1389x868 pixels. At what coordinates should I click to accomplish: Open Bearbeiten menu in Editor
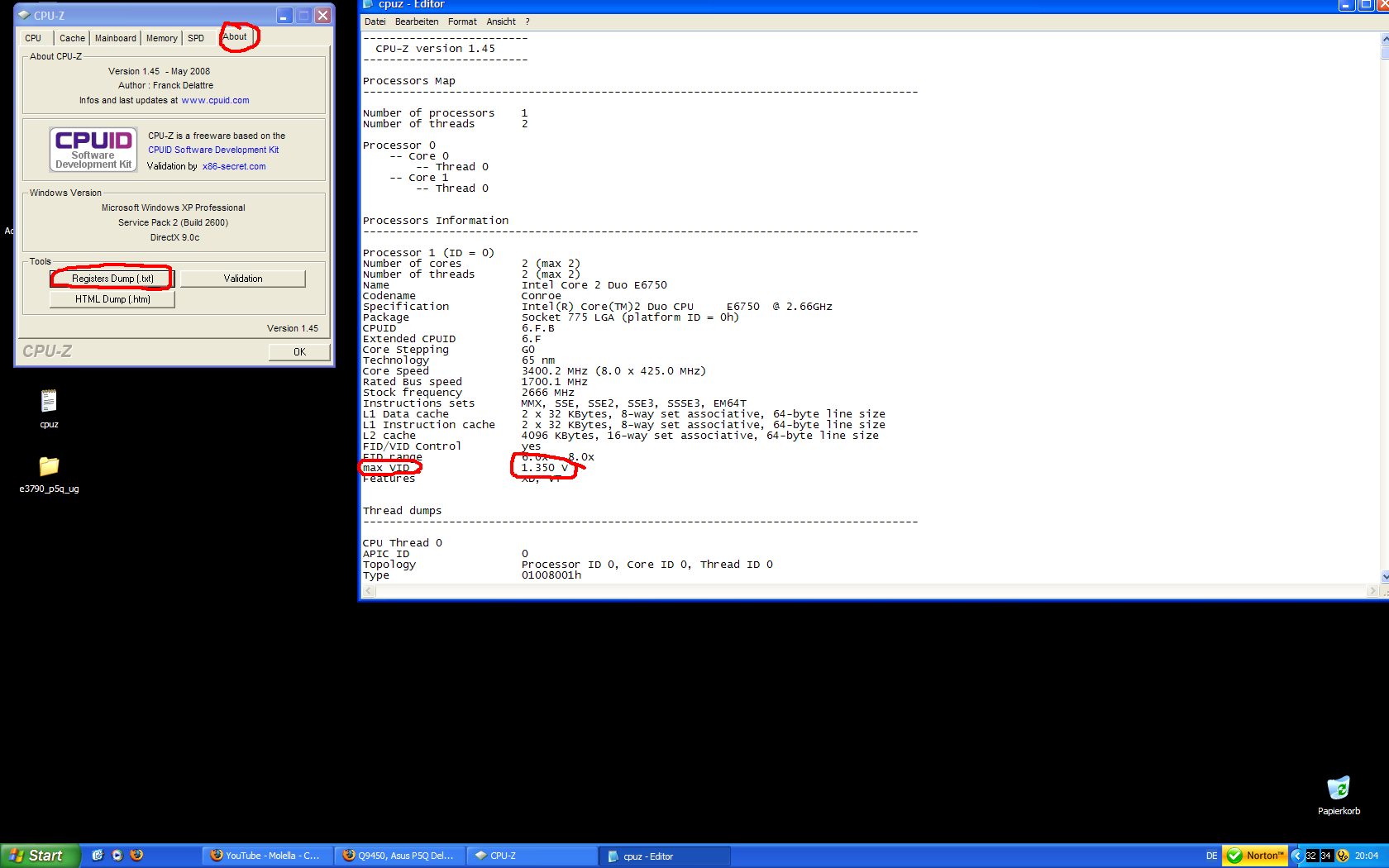417,21
